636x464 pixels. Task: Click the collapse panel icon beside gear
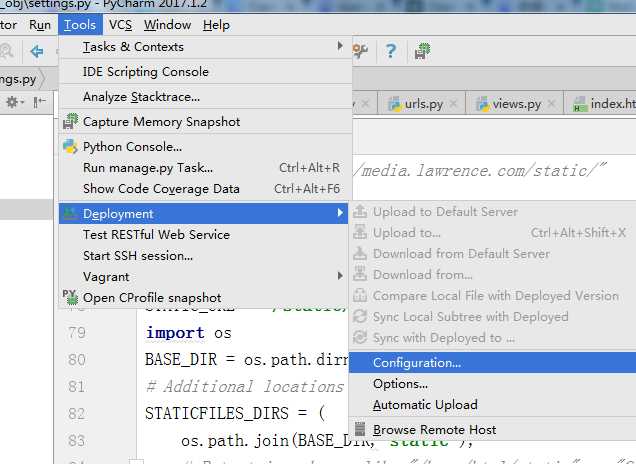point(39,102)
